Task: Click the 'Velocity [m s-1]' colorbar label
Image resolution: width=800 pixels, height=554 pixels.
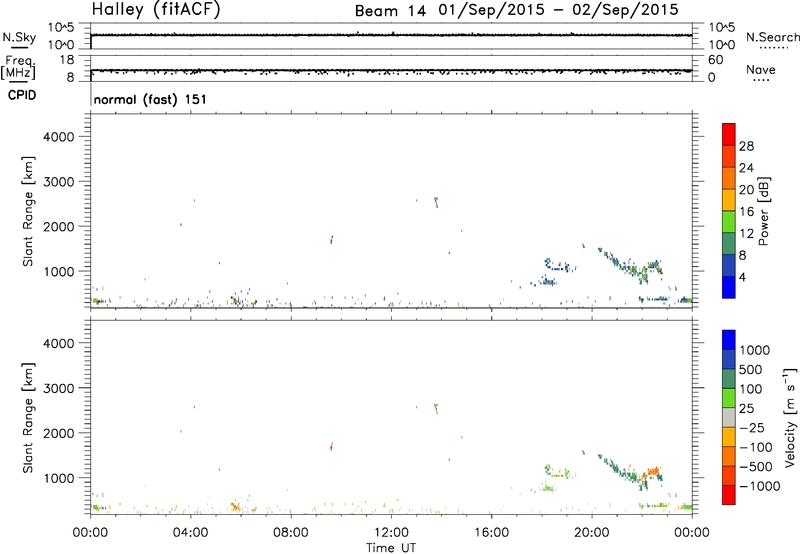Action: click(790, 417)
